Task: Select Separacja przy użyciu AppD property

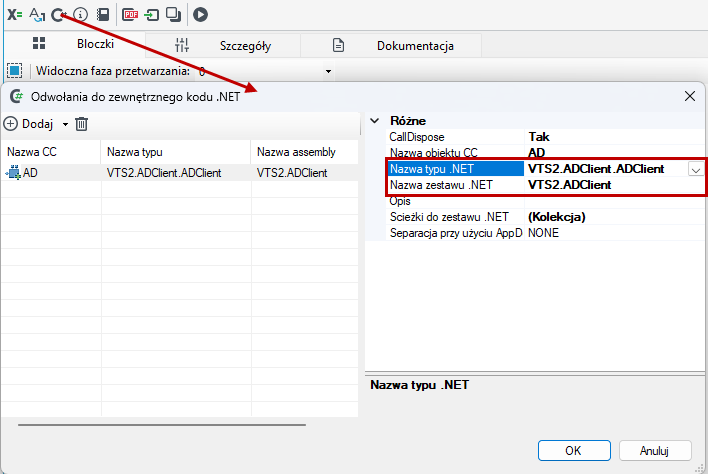Action: (455, 233)
